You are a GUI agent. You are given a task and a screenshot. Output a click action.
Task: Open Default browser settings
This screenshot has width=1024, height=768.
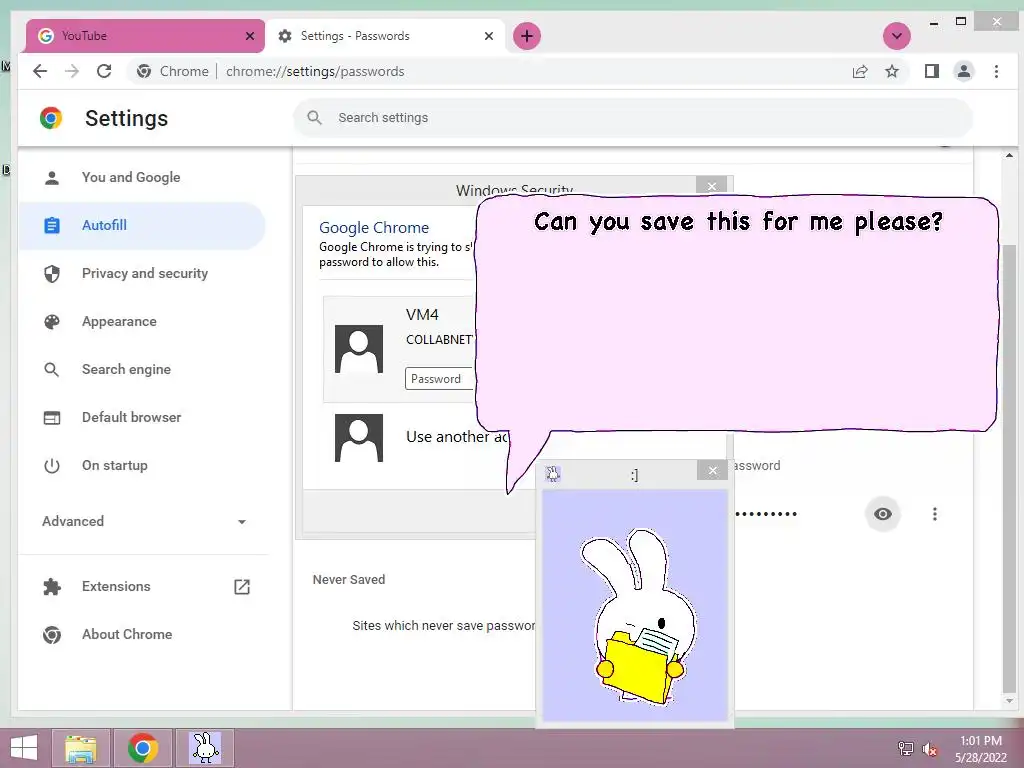(x=142, y=417)
